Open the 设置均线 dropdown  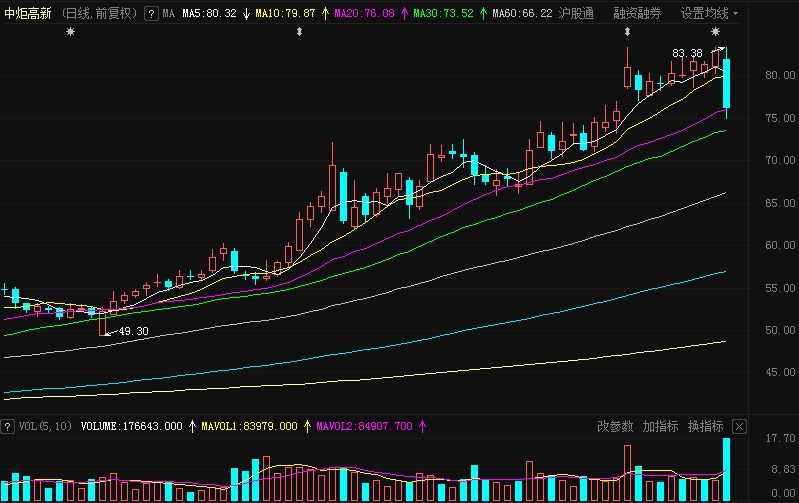(710, 14)
